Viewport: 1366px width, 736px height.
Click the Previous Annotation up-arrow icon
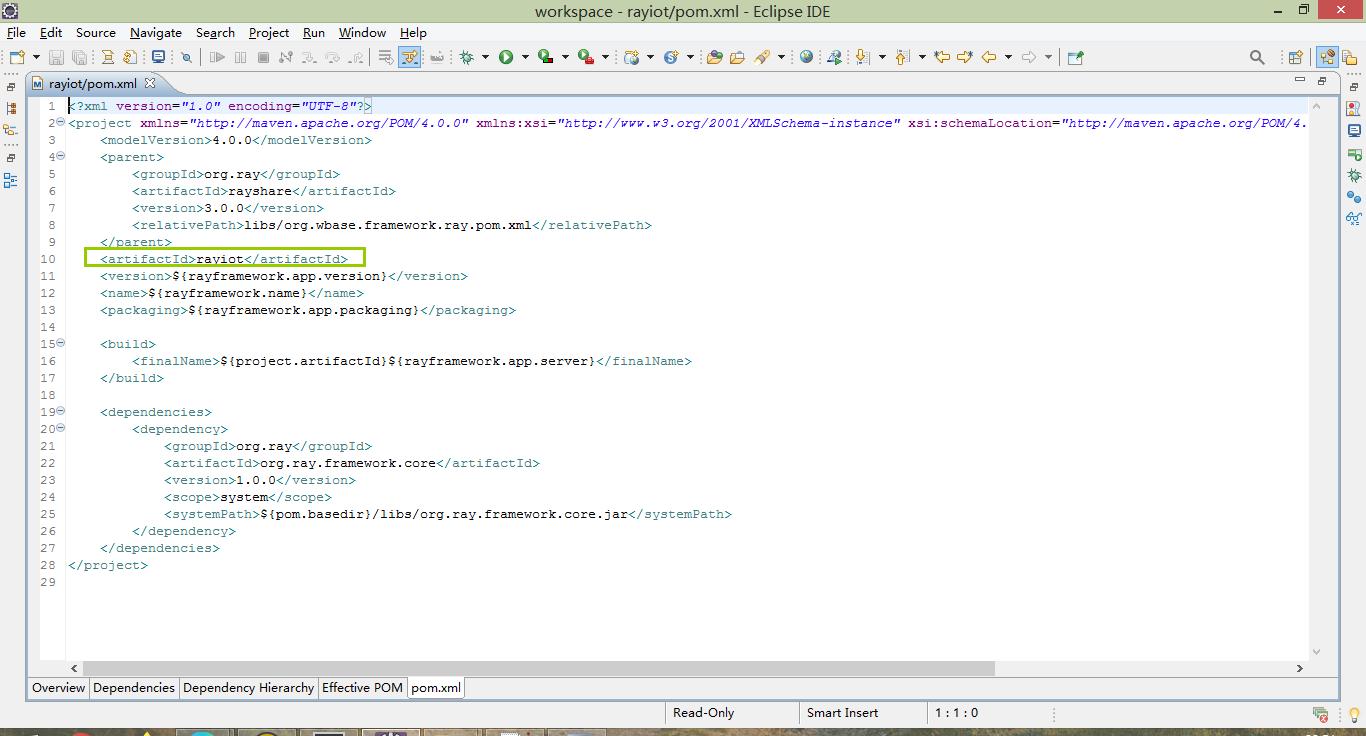(902, 57)
